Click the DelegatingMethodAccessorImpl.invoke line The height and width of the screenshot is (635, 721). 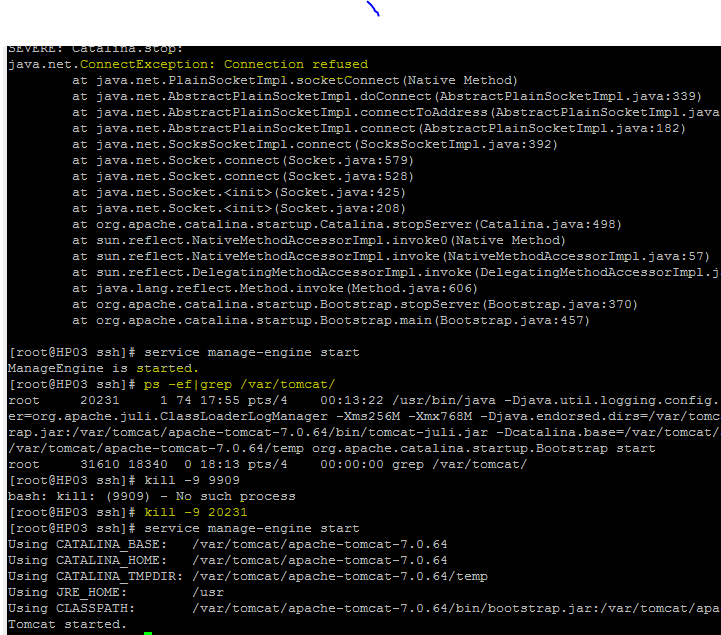(396, 272)
